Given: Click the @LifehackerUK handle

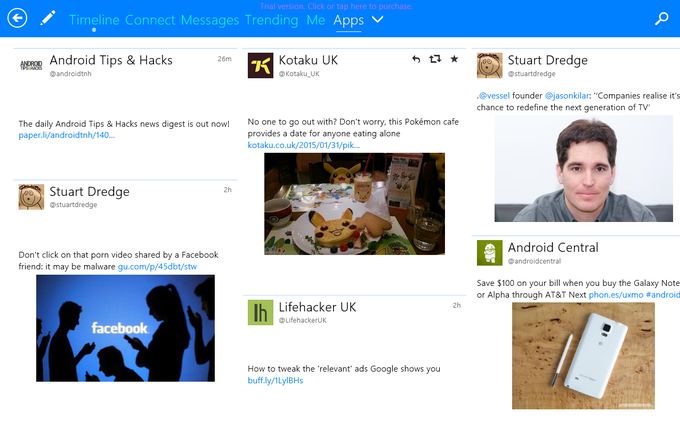Looking at the screenshot, I should point(303,320).
